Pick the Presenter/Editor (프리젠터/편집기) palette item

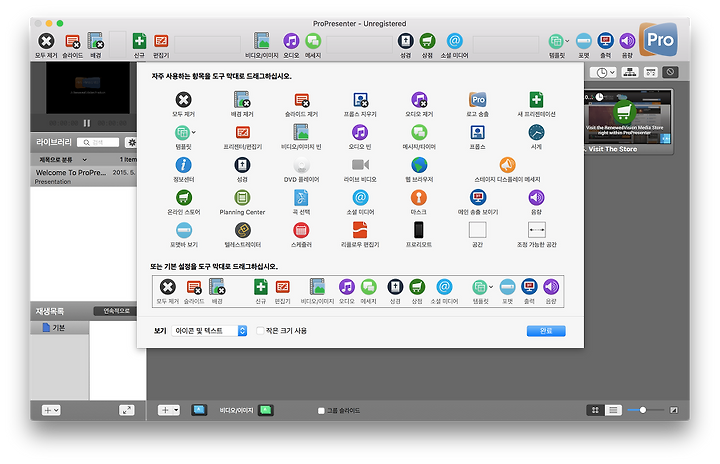(242, 137)
